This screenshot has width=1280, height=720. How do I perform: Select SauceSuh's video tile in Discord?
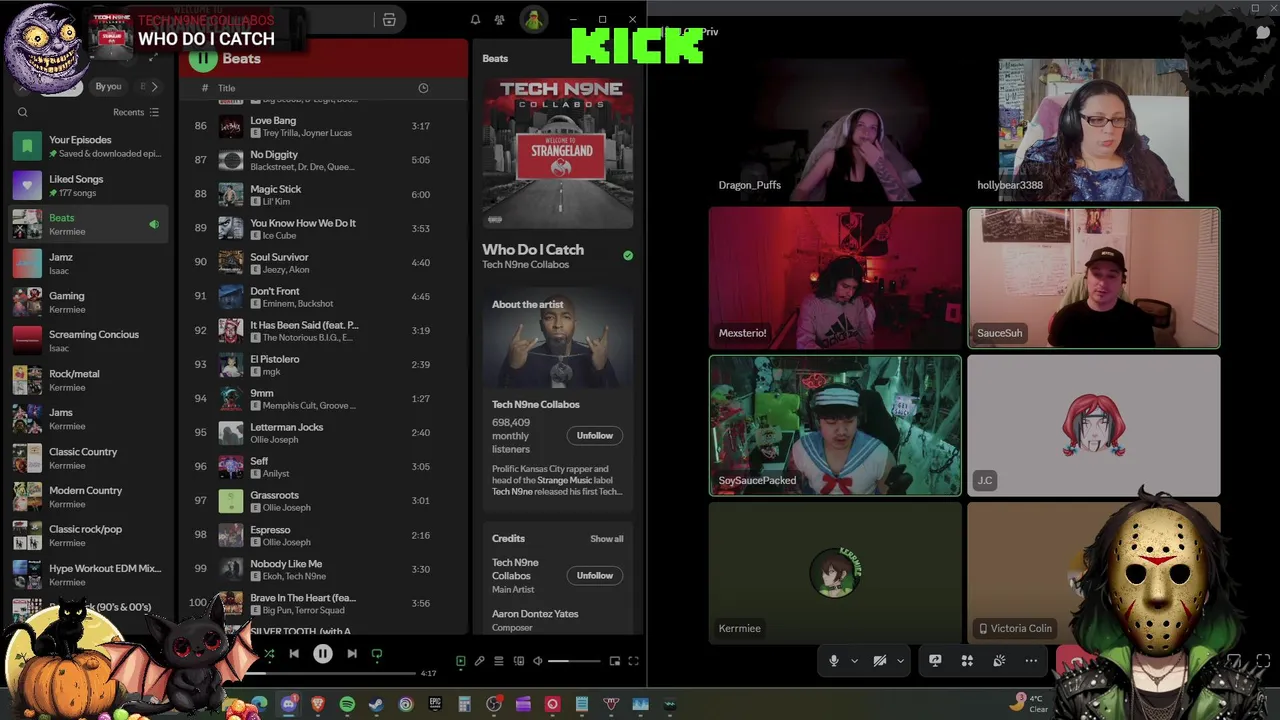pos(1093,278)
